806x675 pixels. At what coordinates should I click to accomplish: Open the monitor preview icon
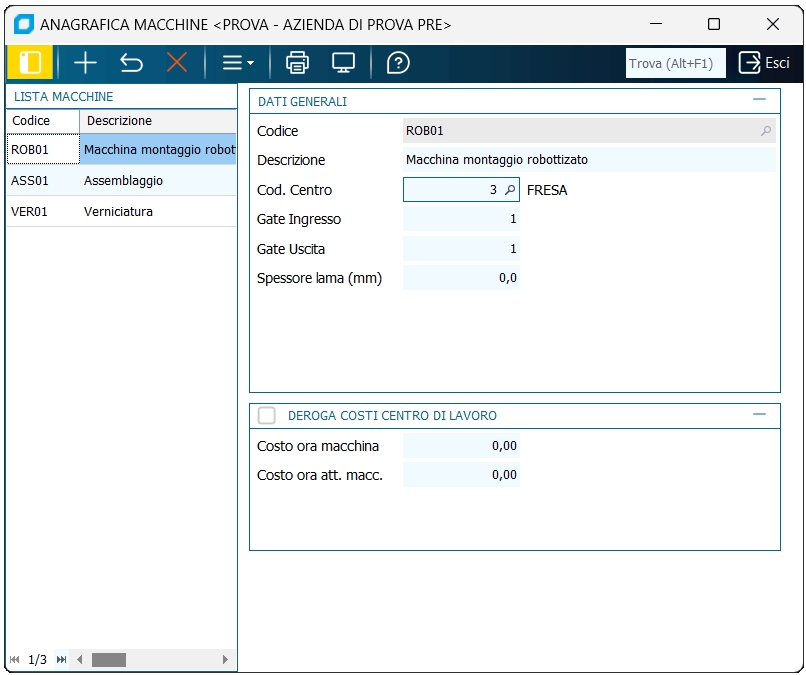coord(344,63)
